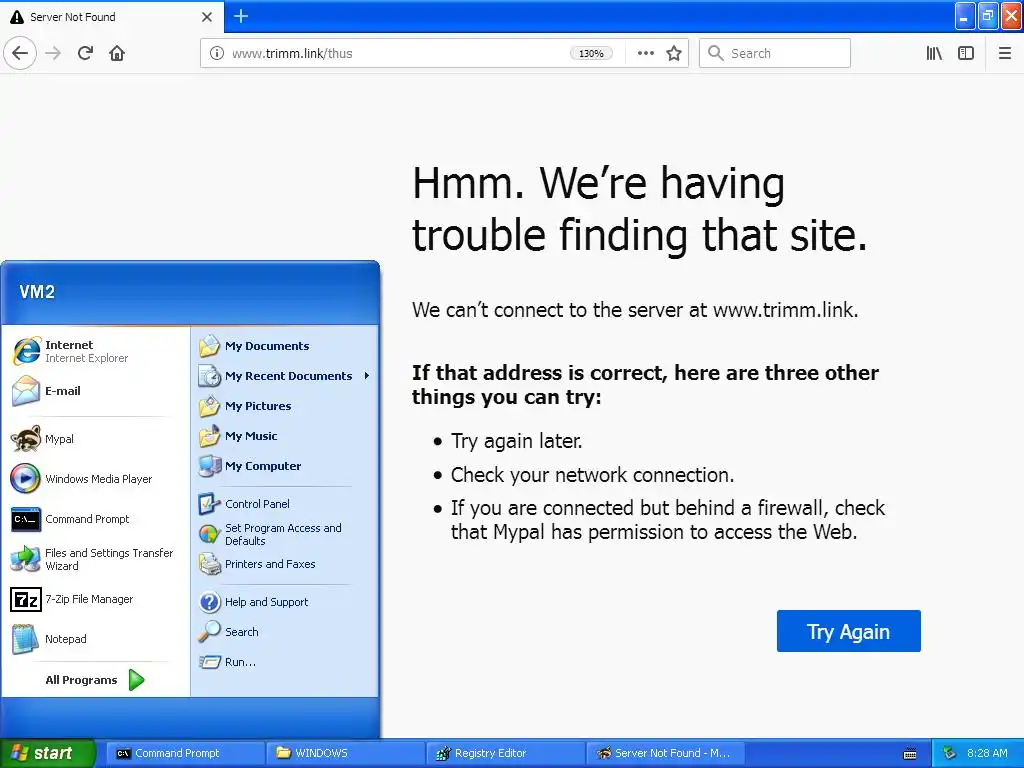Reset the 130% zoom indicator
The image size is (1024, 768).
click(591, 54)
